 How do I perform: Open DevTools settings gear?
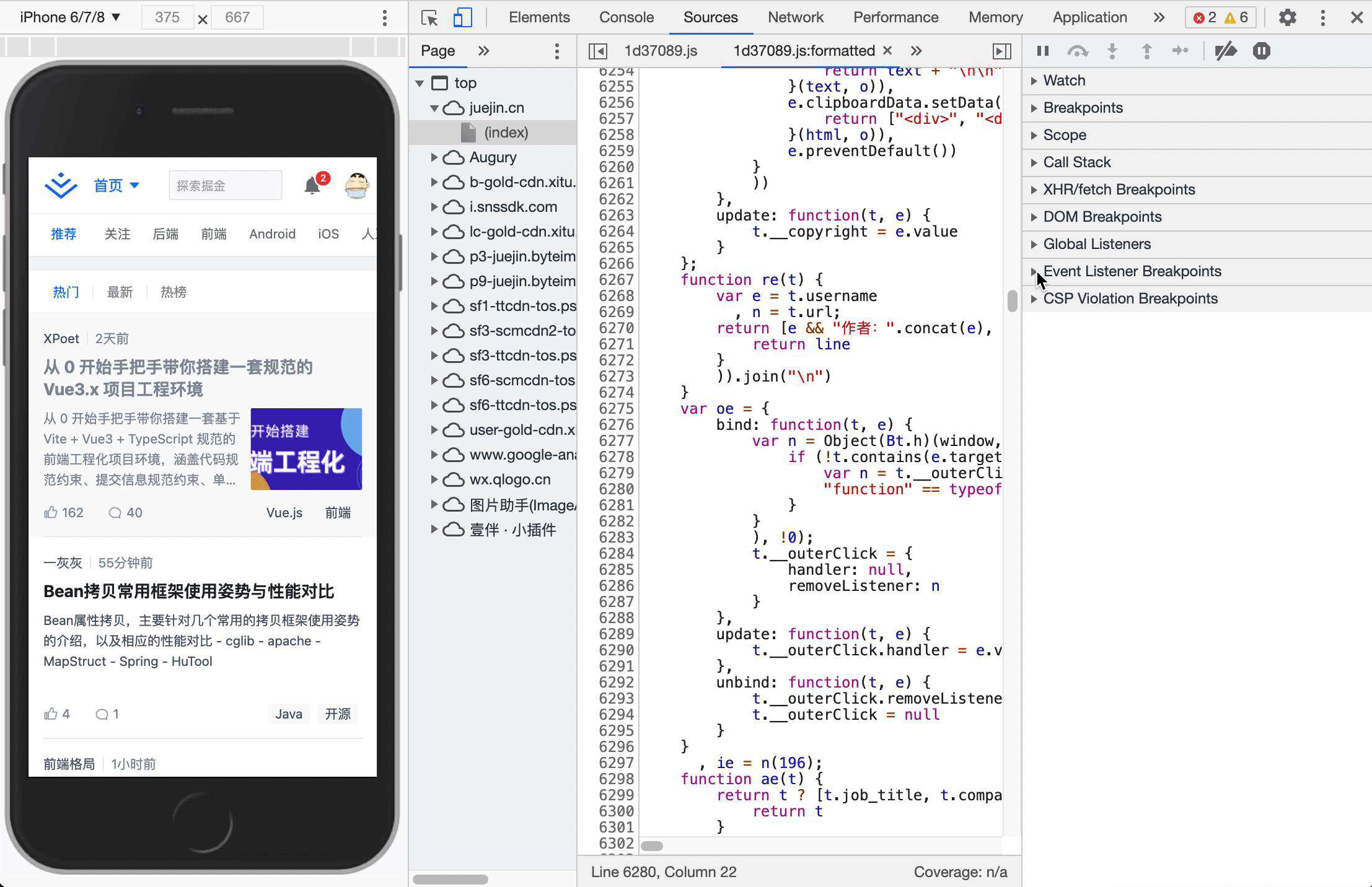tap(1287, 17)
